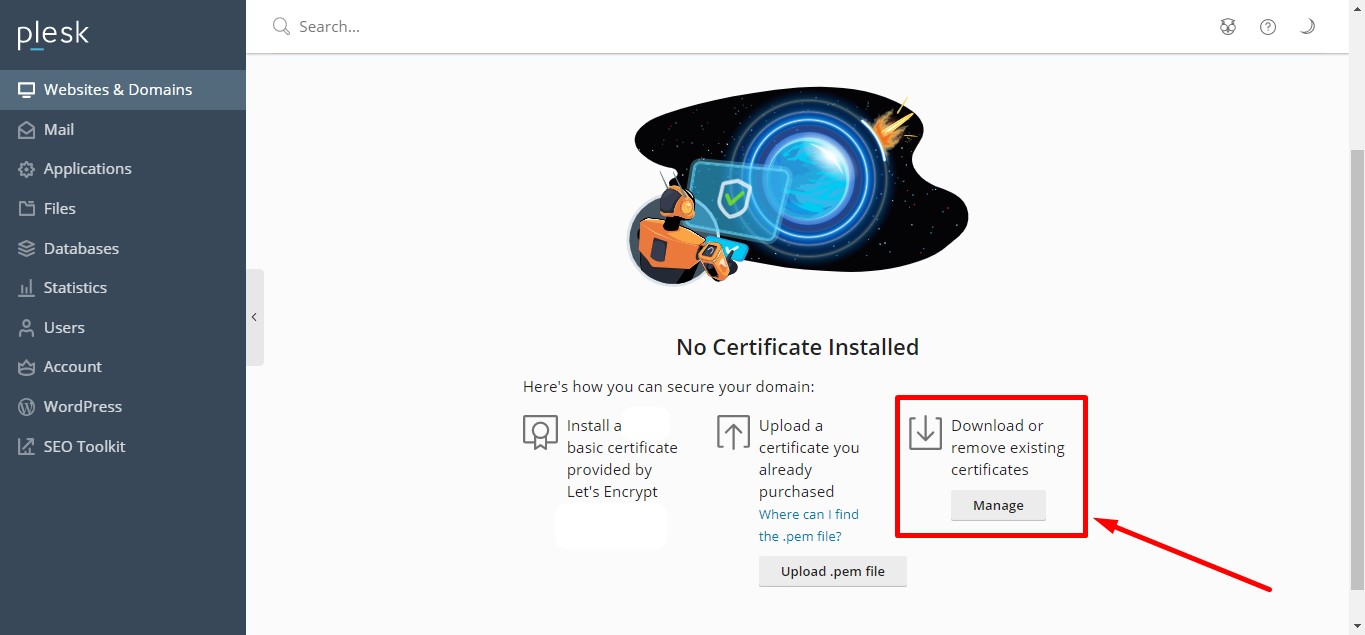Go to Files section
This screenshot has width=1365, height=635.
pyautogui.click(x=123, y=209)
